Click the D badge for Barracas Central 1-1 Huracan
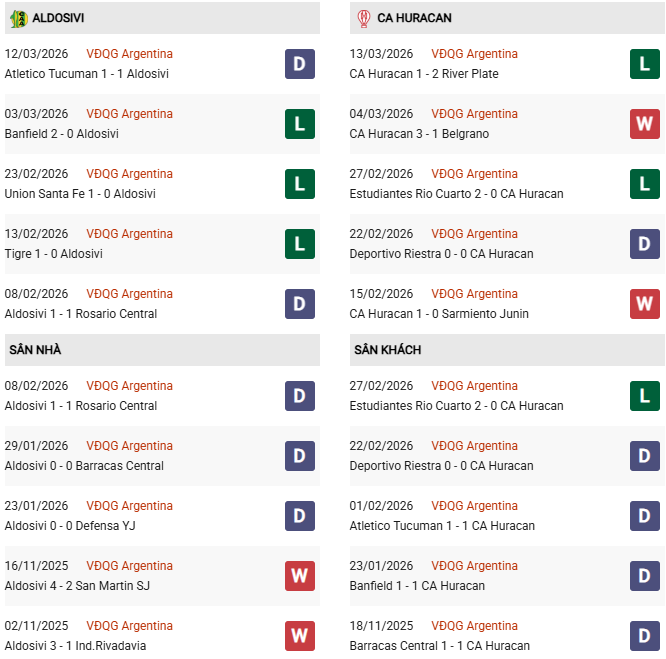666x659 pixels. (x=645, y=636)
